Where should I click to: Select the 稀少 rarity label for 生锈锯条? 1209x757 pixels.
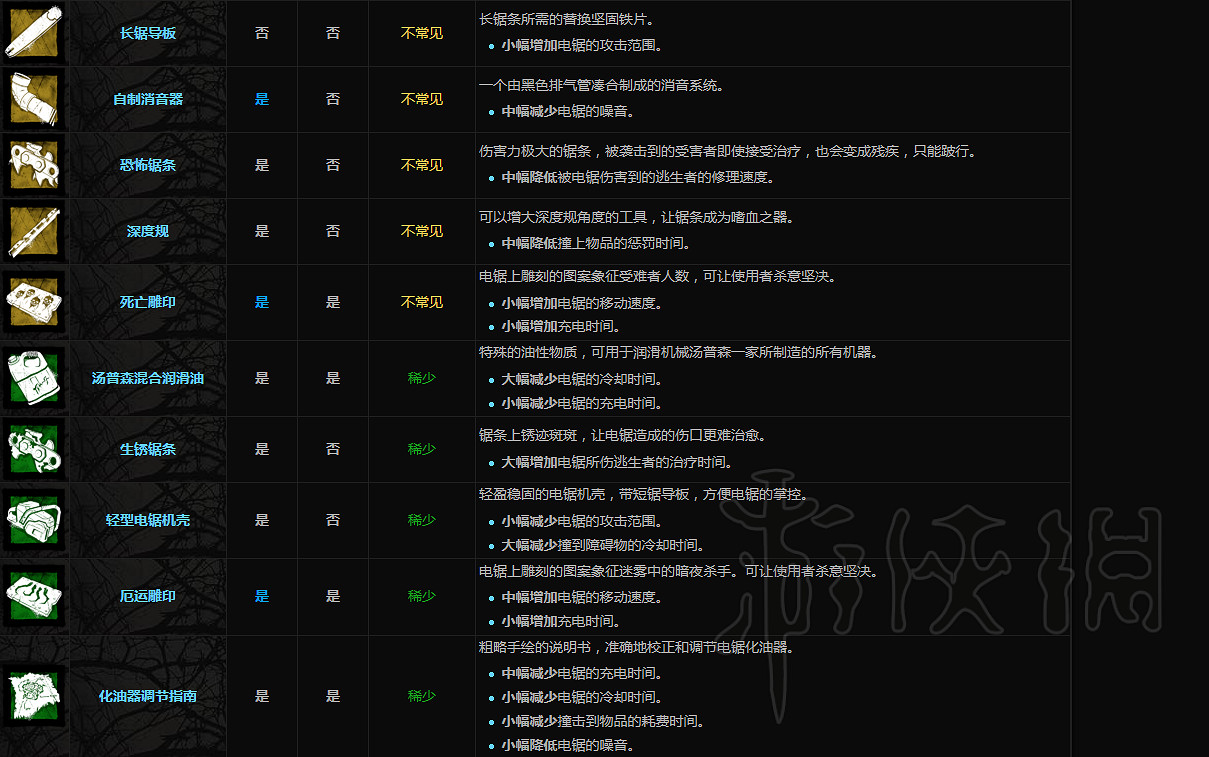click(420, 448)
